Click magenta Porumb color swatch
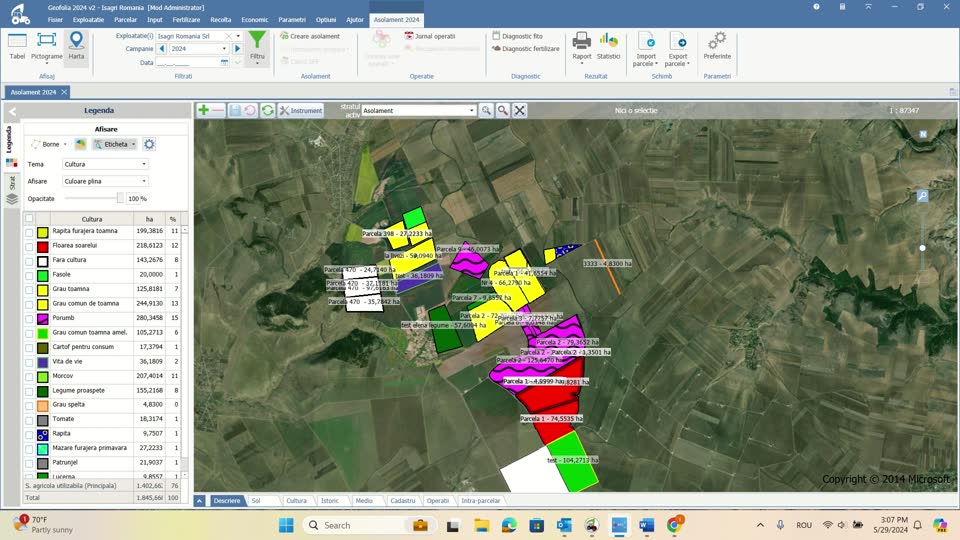 tap(42, 319)
